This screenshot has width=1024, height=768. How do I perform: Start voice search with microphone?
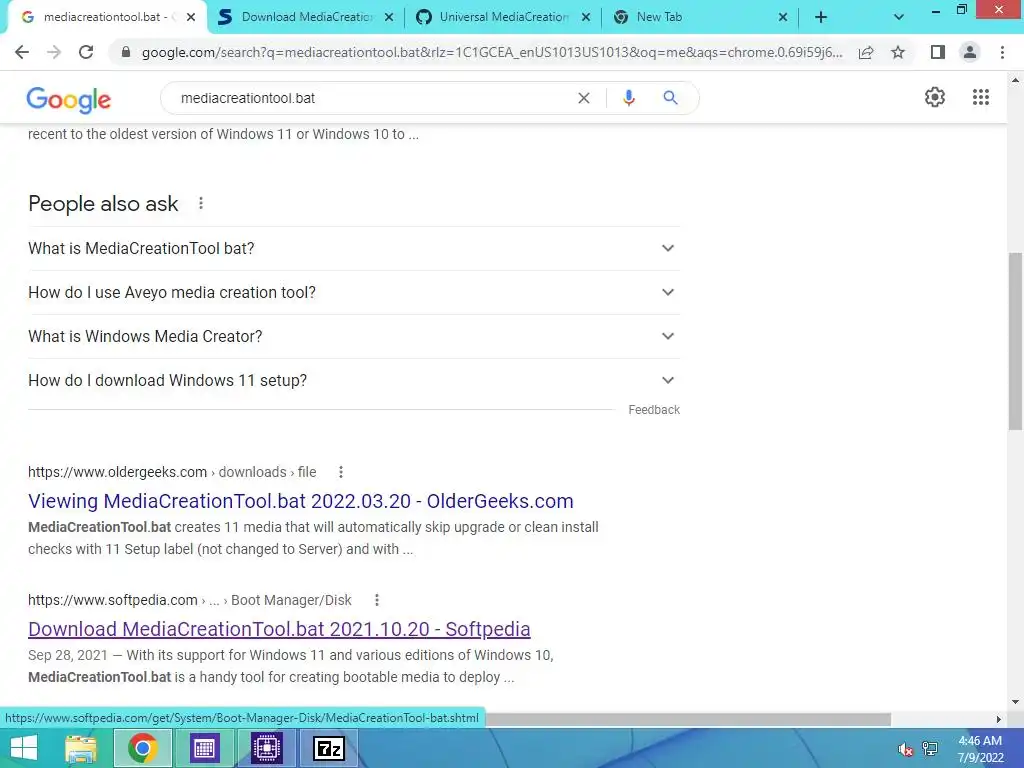click(x=629, y=98)
